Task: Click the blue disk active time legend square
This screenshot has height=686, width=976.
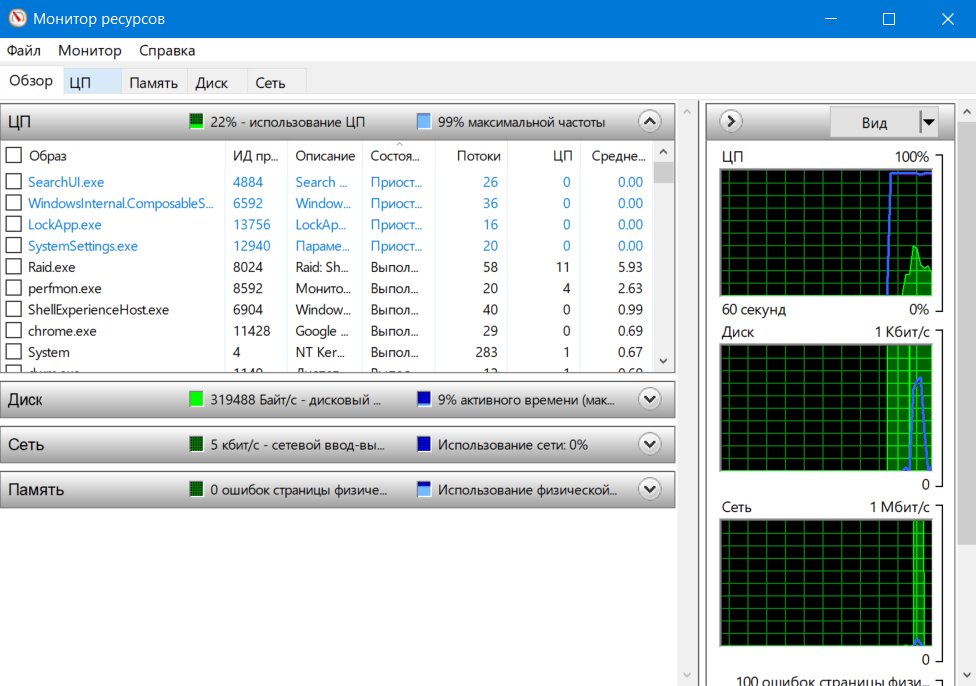Action: tap(424, 399)
